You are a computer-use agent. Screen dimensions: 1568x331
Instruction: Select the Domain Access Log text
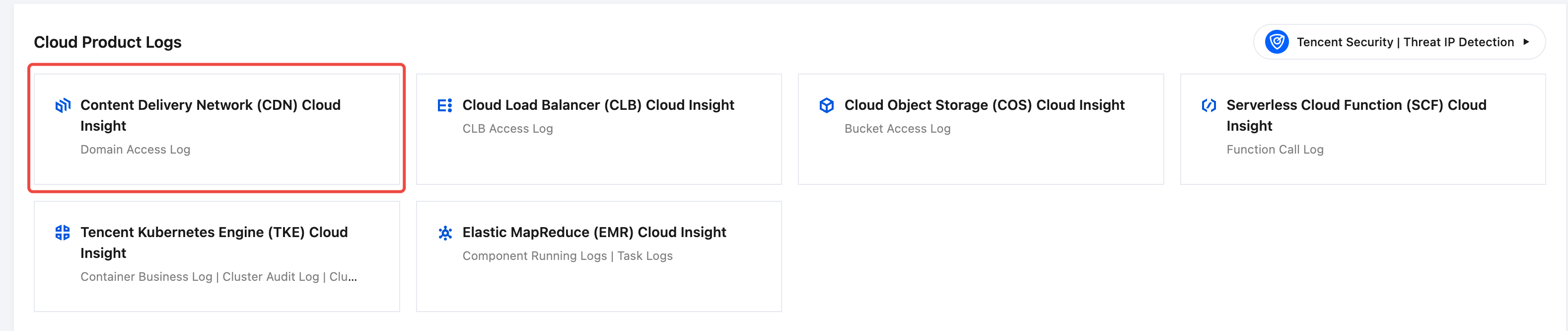point(135,149)
